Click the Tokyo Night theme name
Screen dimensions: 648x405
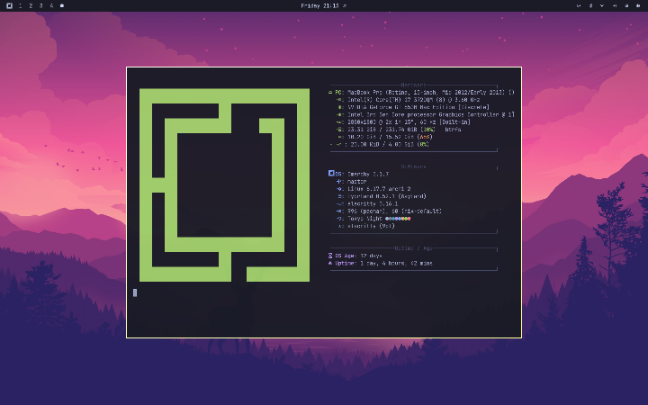365,219
